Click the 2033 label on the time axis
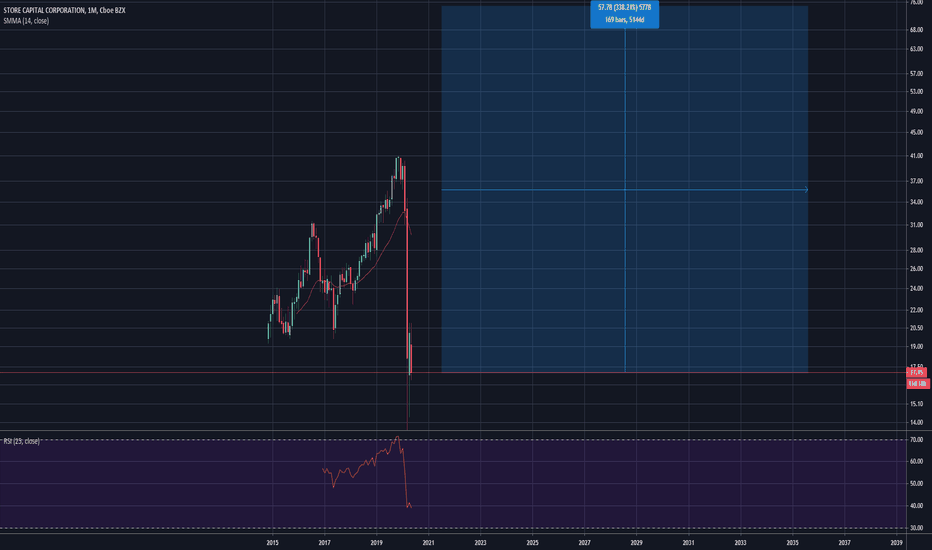 pyautogui.click(x=741, y=542)
